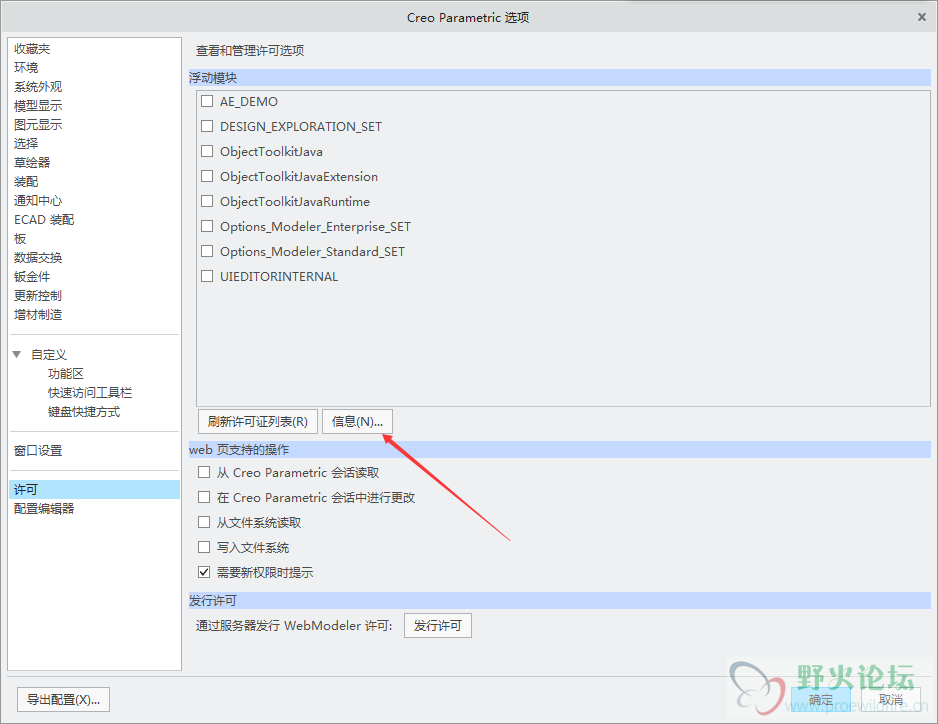
Task: Open ECAD 装配 settings
Action: 44,220
